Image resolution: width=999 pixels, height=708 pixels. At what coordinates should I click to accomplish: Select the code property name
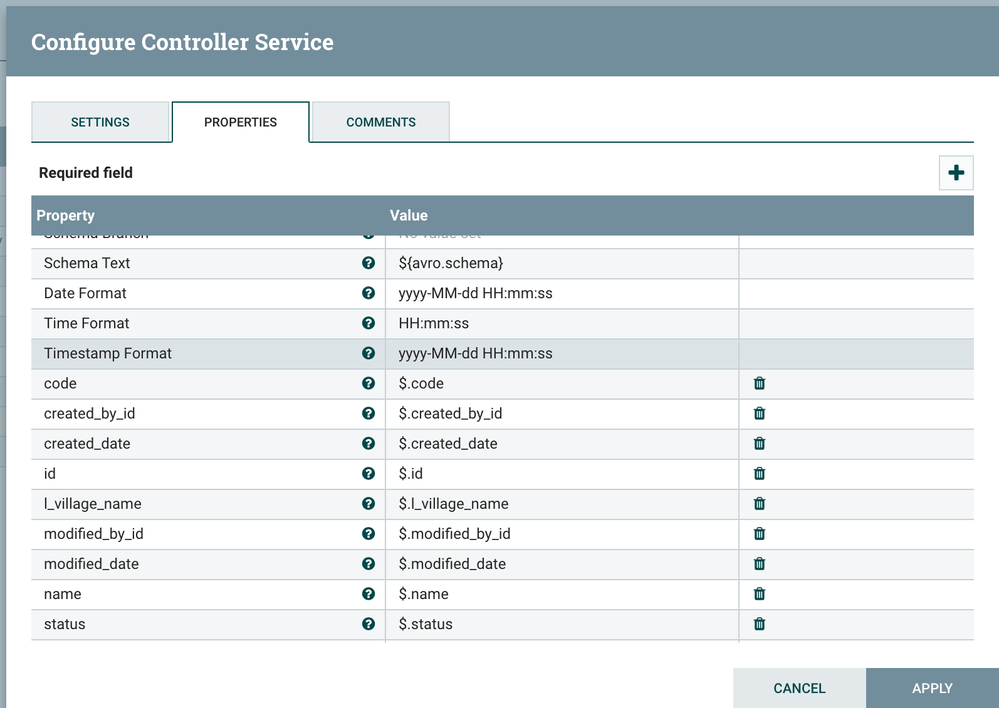click(60, 383)
